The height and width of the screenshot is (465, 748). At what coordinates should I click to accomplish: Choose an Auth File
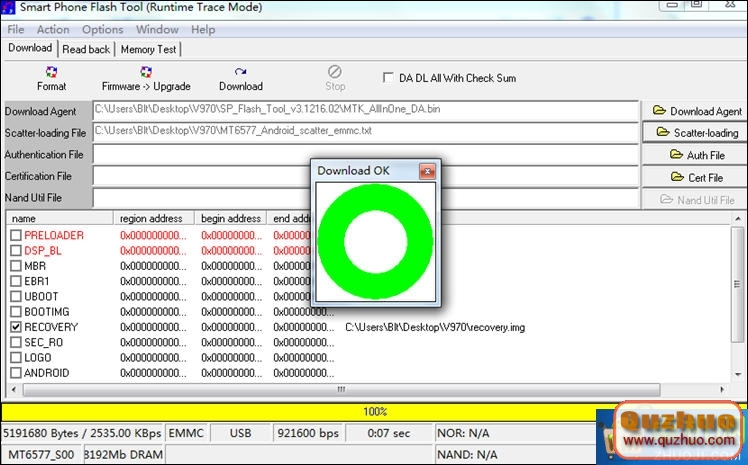696,155
